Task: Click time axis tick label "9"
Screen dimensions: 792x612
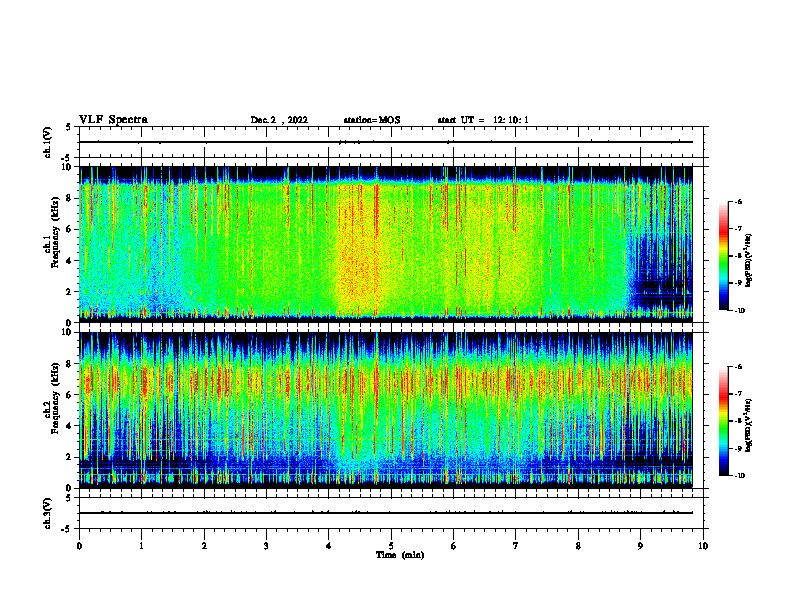Action: click(x=640, y=546)
